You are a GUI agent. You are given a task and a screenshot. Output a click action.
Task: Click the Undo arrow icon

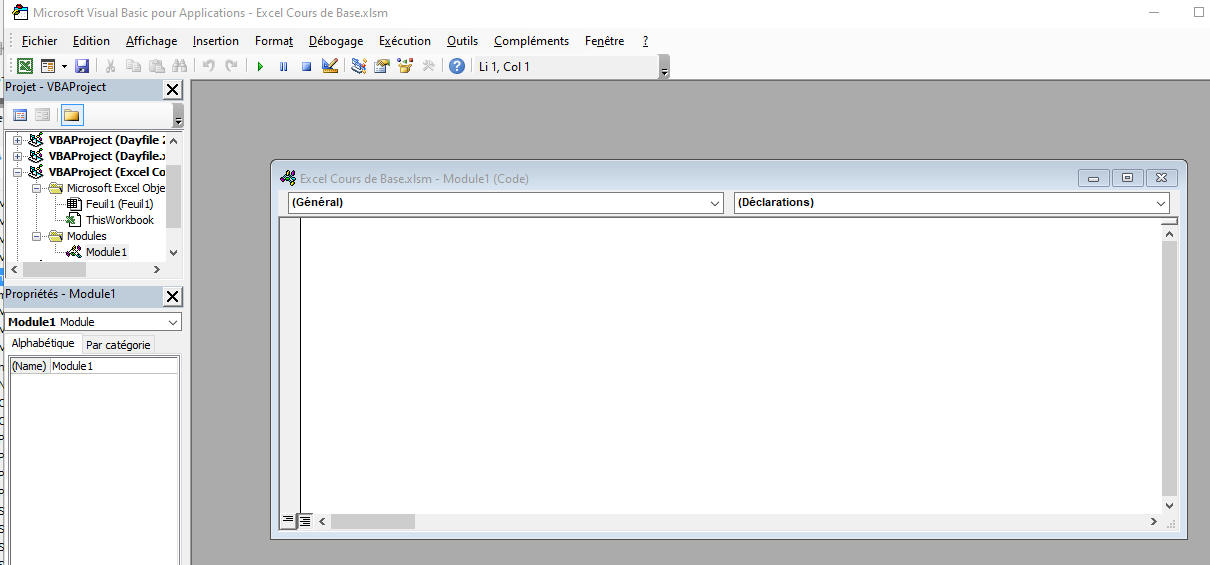coord(209,66)
